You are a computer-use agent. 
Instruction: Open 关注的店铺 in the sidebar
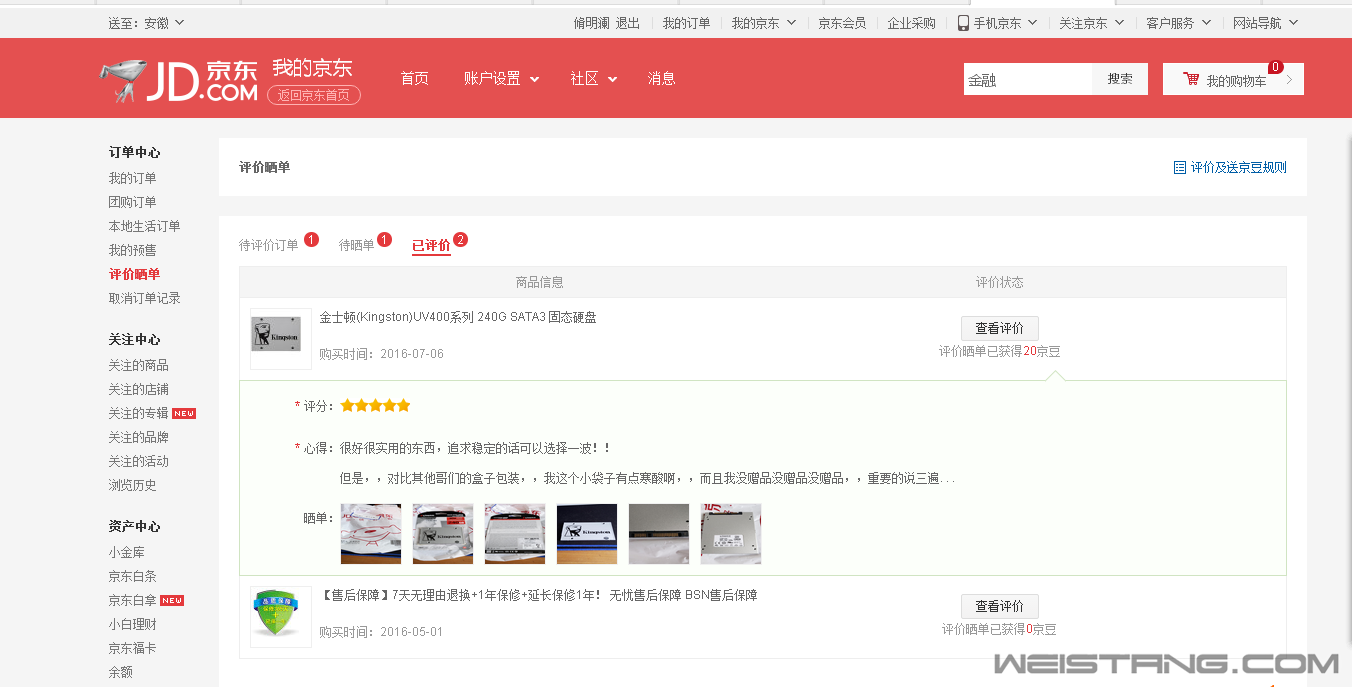point(139,389)
